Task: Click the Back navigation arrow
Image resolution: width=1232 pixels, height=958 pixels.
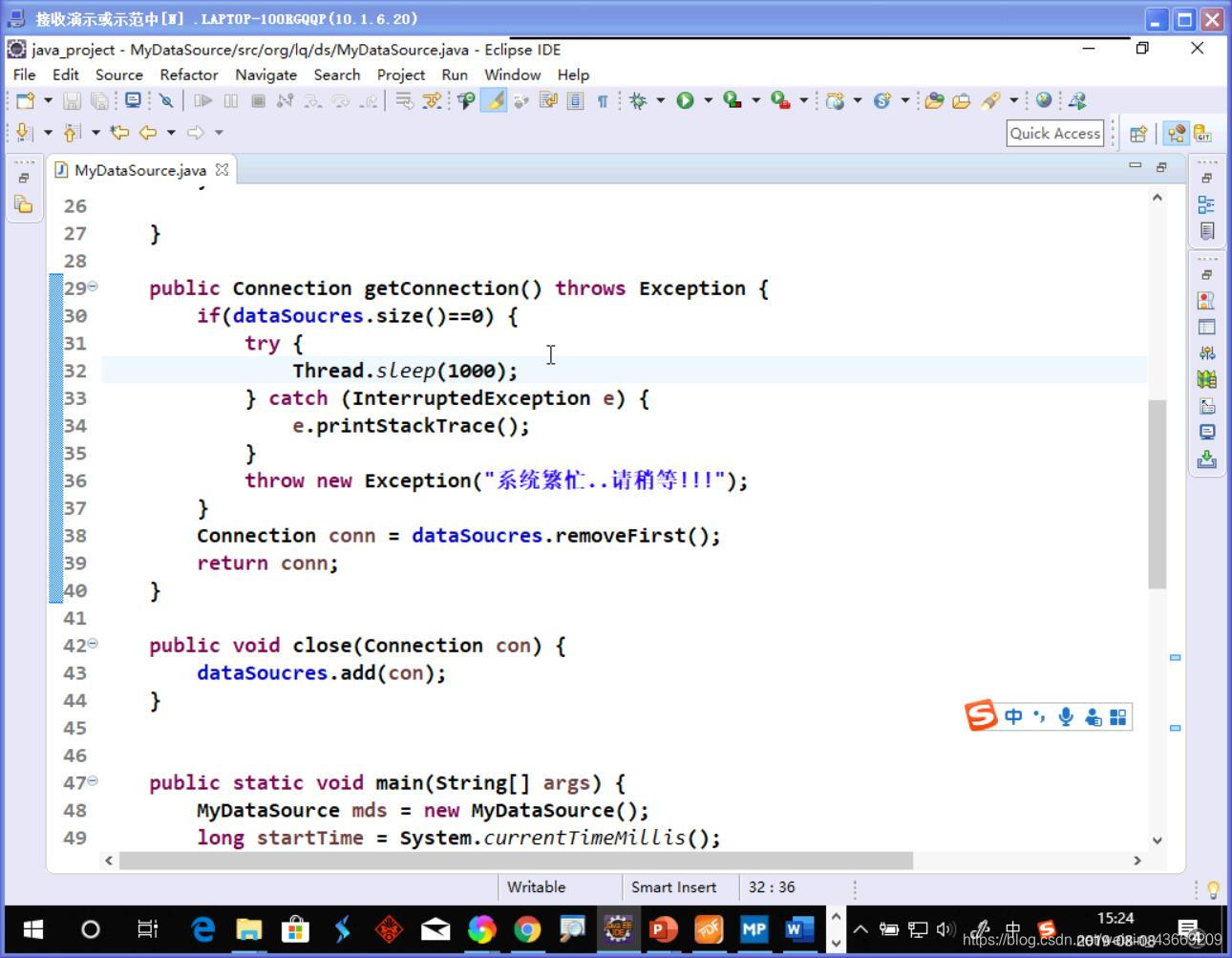Action: pos(148,133)
